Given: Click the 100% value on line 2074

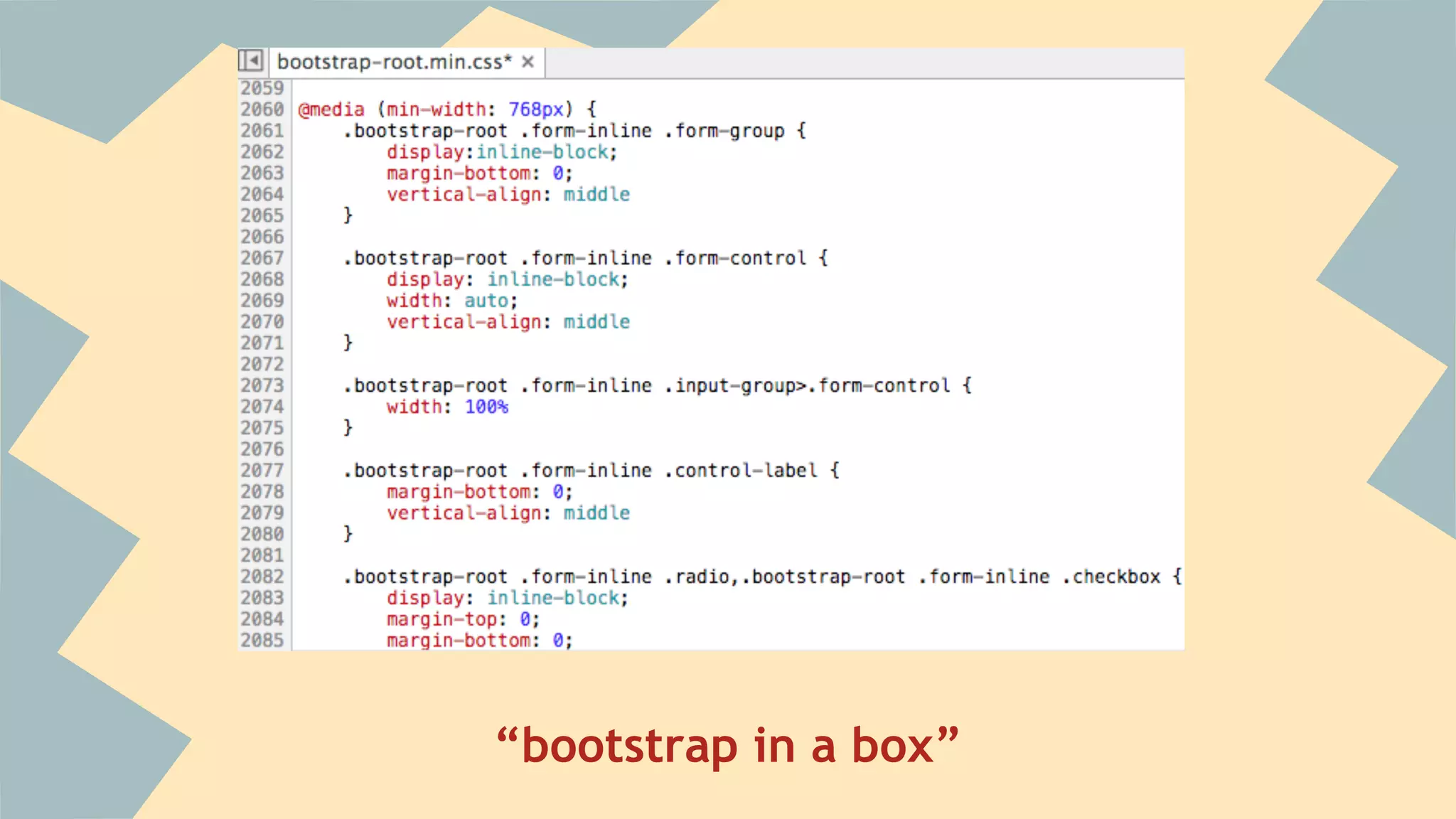Looking at the screenshot, I should point(486,407).
